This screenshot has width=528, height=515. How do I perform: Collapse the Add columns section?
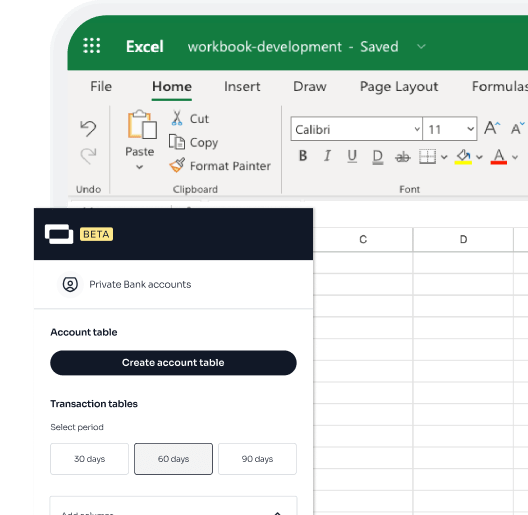(277, 513)
